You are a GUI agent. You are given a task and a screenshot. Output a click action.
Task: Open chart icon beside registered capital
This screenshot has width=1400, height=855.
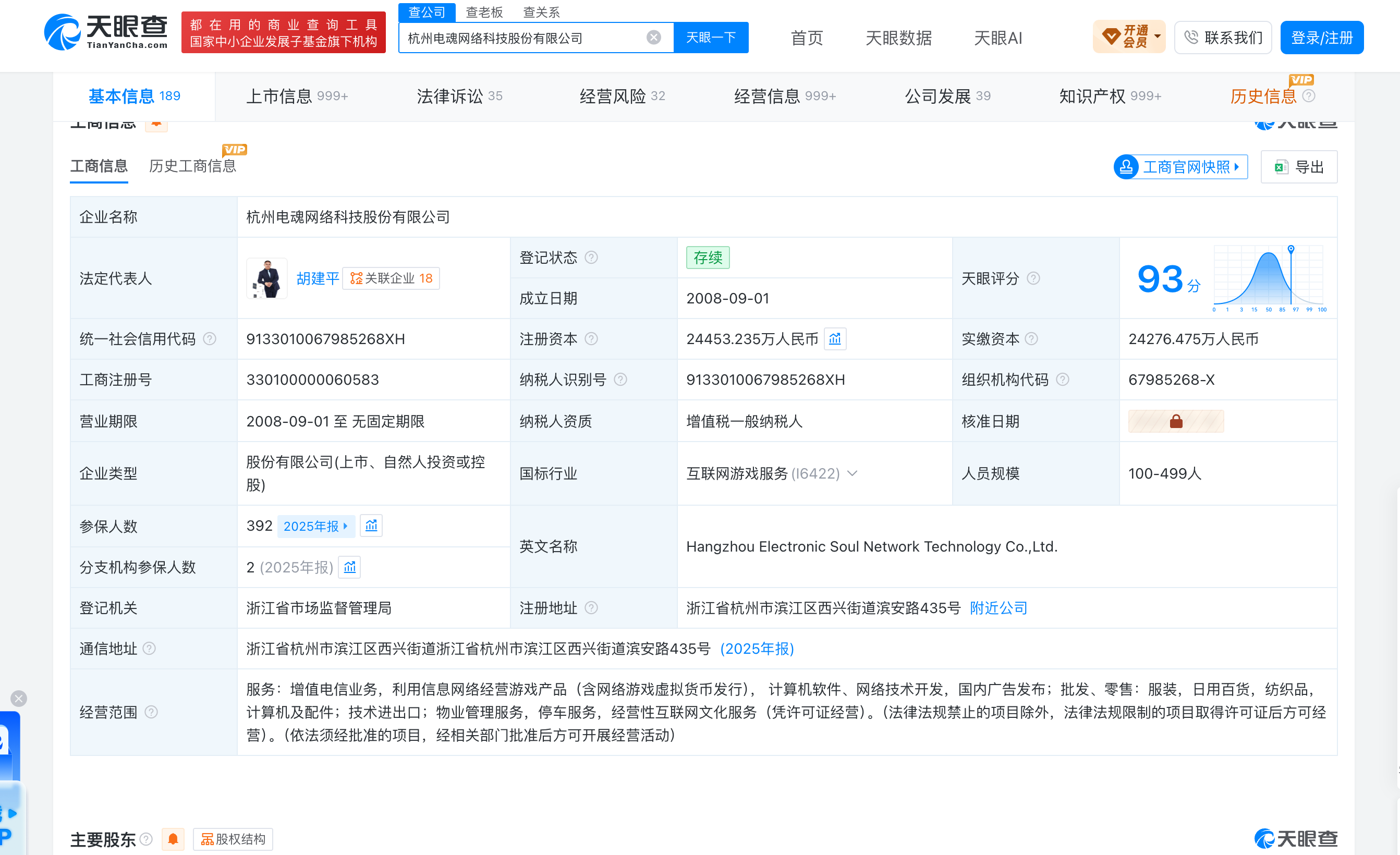click(x=835, y=339)
